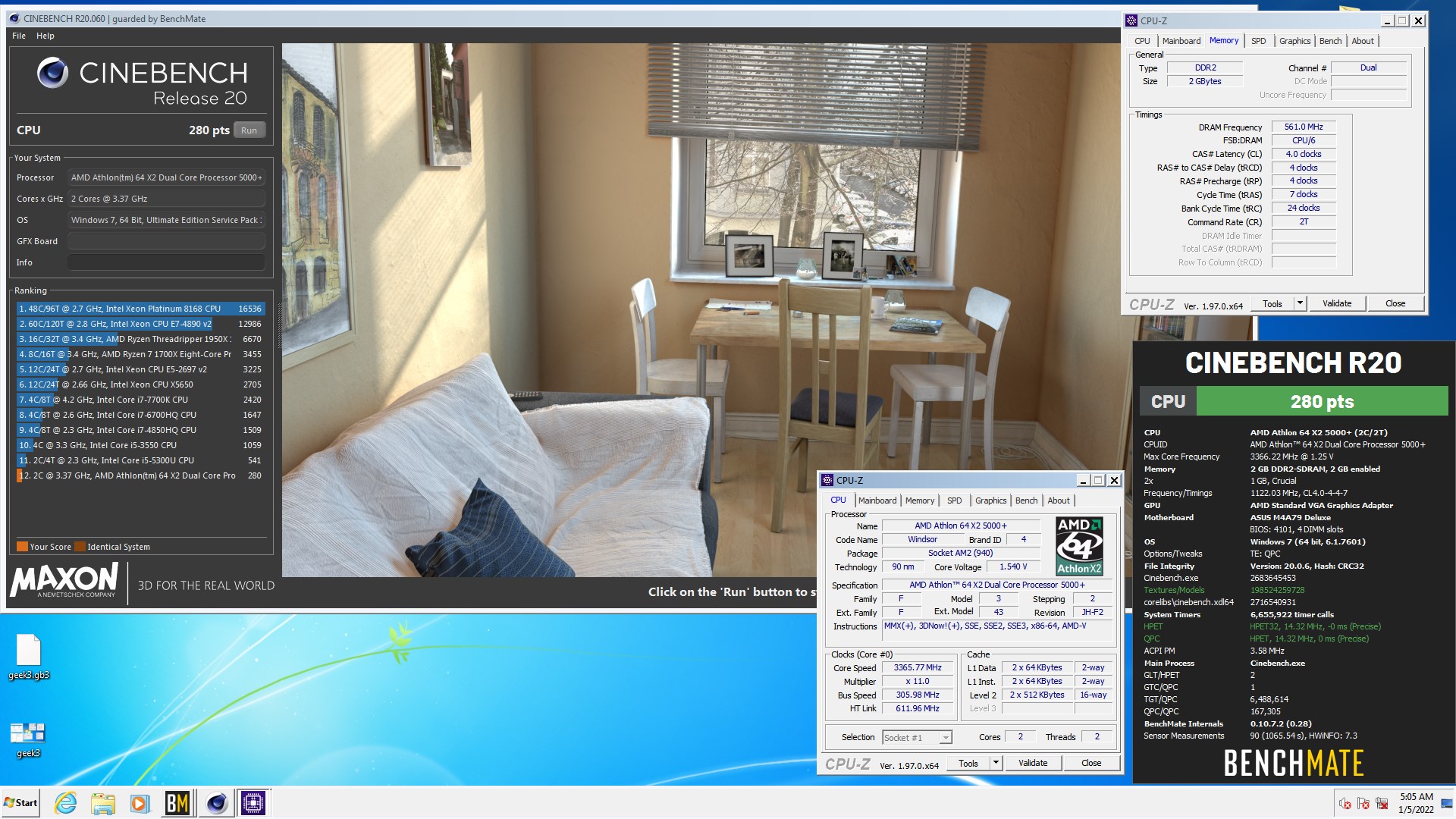The height and width of the screenshot is (819, 1456).
Task: Click the DRAM Frequency 561.0 MHz value
Action: pos(1304,127)
